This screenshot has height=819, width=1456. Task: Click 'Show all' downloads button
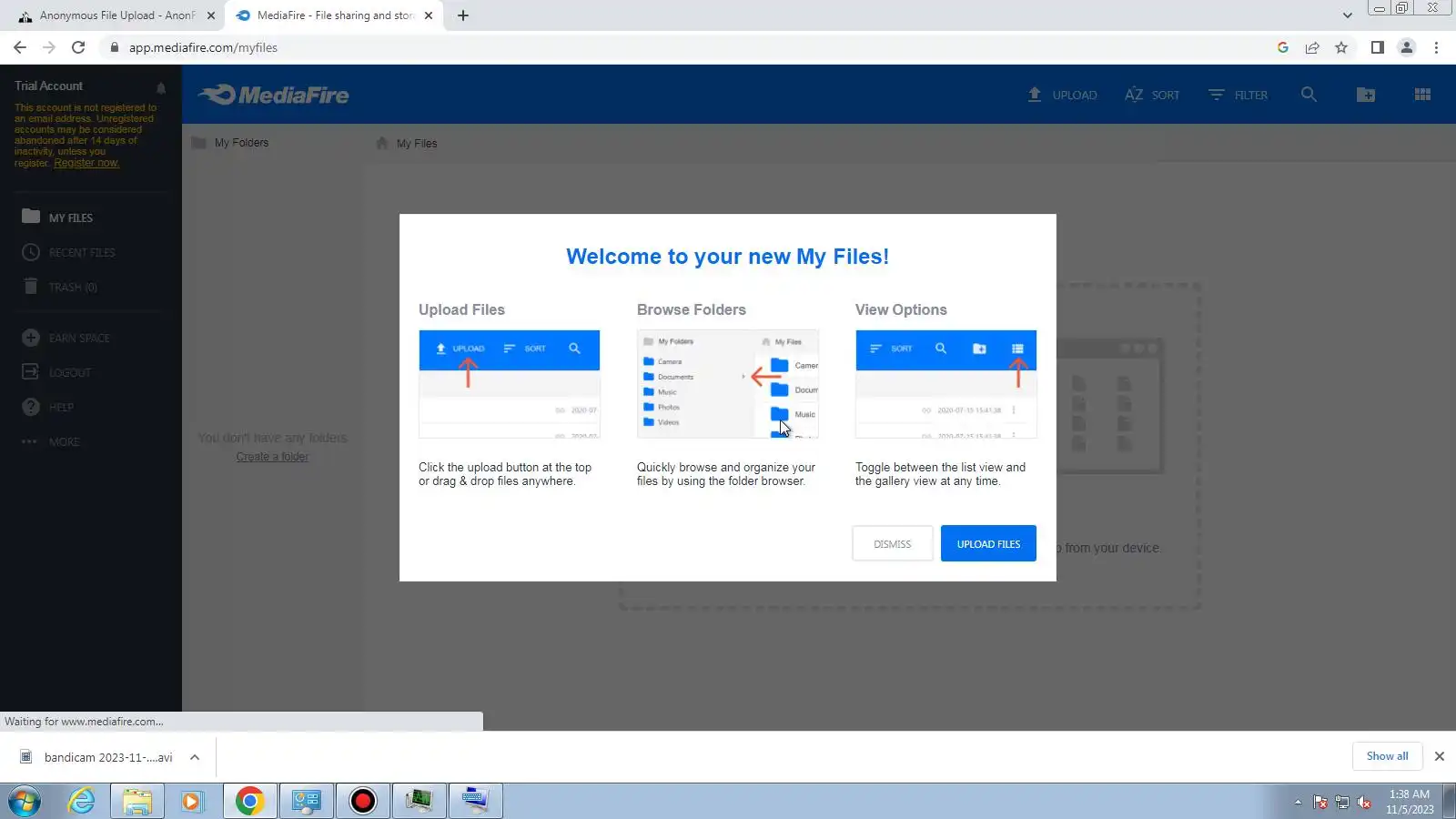pyautogui.click(x=1387, y=756)
